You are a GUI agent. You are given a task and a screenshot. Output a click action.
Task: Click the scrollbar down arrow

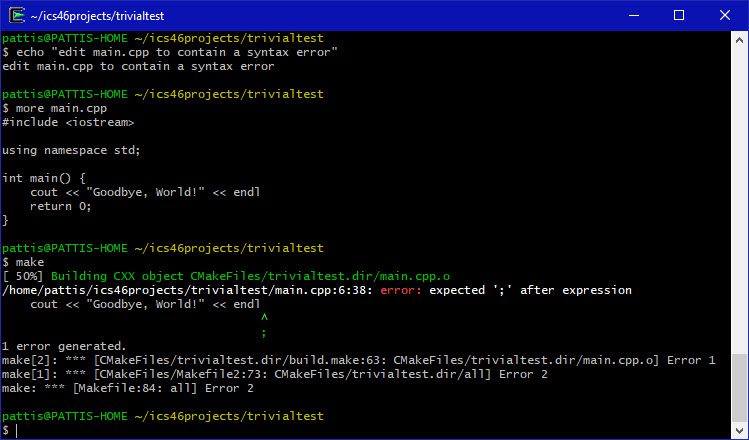[740, 431]
